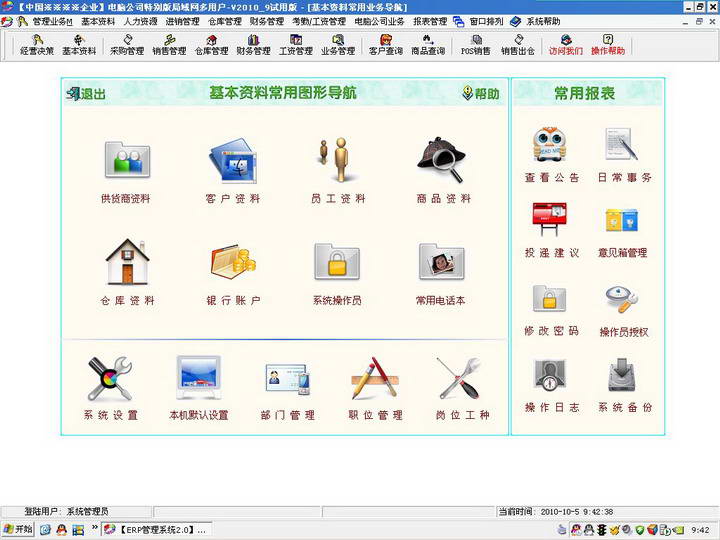The image size is (720, 540).
Task: Click 销售出仓 toolbar button
Action: pyautogui.click(x=518, y=45)
